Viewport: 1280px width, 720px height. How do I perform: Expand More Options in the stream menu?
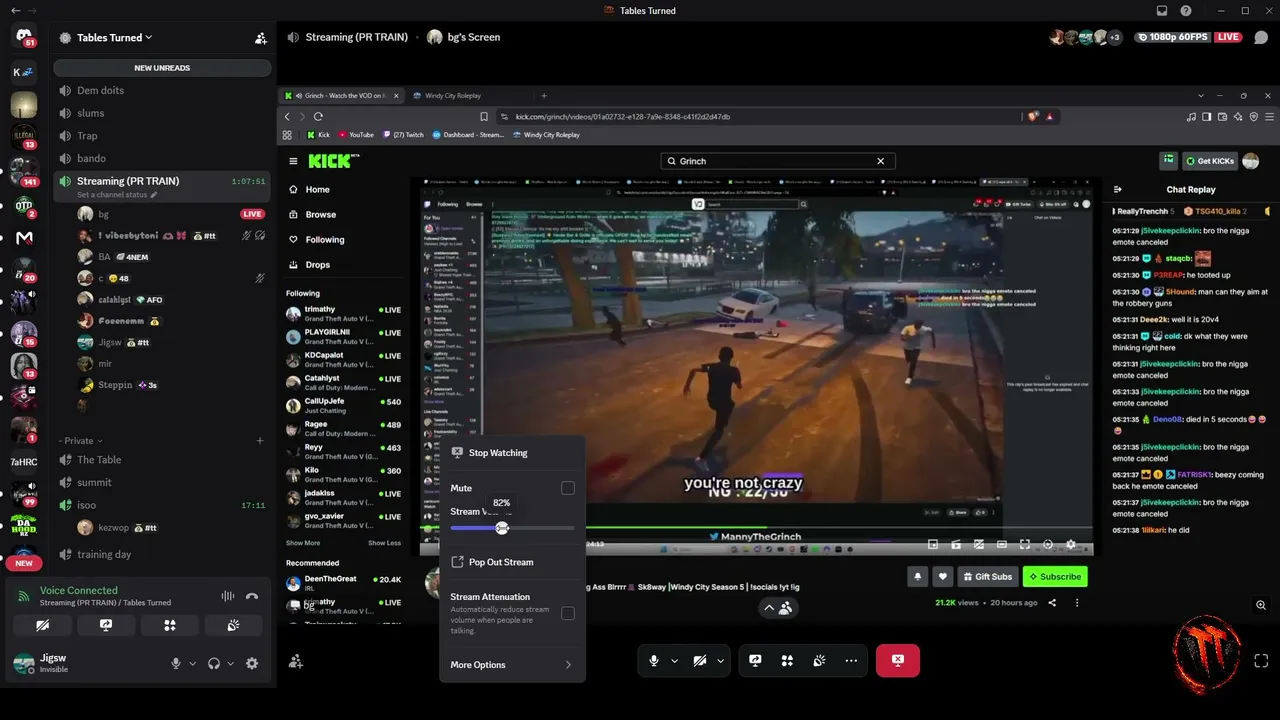pos(512,665)
